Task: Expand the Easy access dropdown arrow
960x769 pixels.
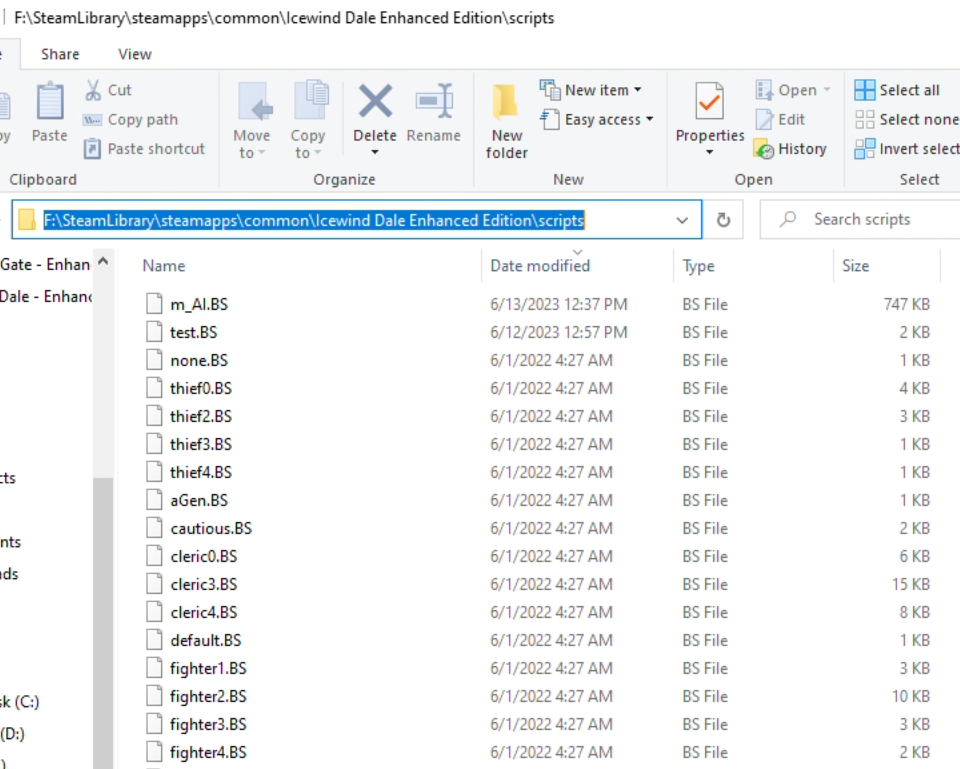Action: click(649, 119)
